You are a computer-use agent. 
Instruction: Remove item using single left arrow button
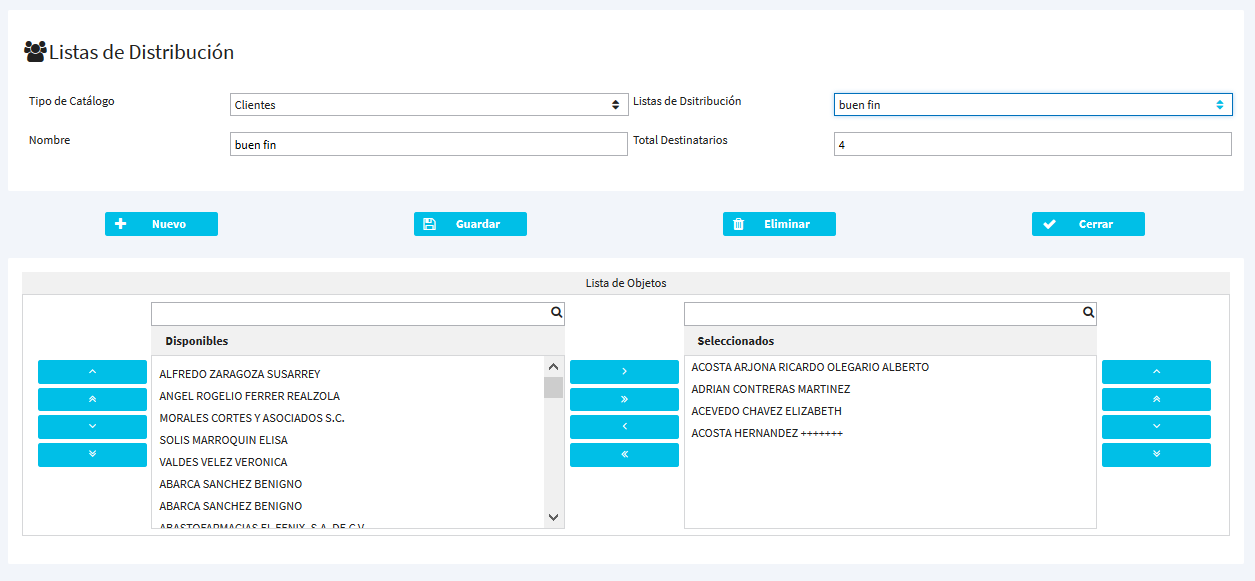624,427
